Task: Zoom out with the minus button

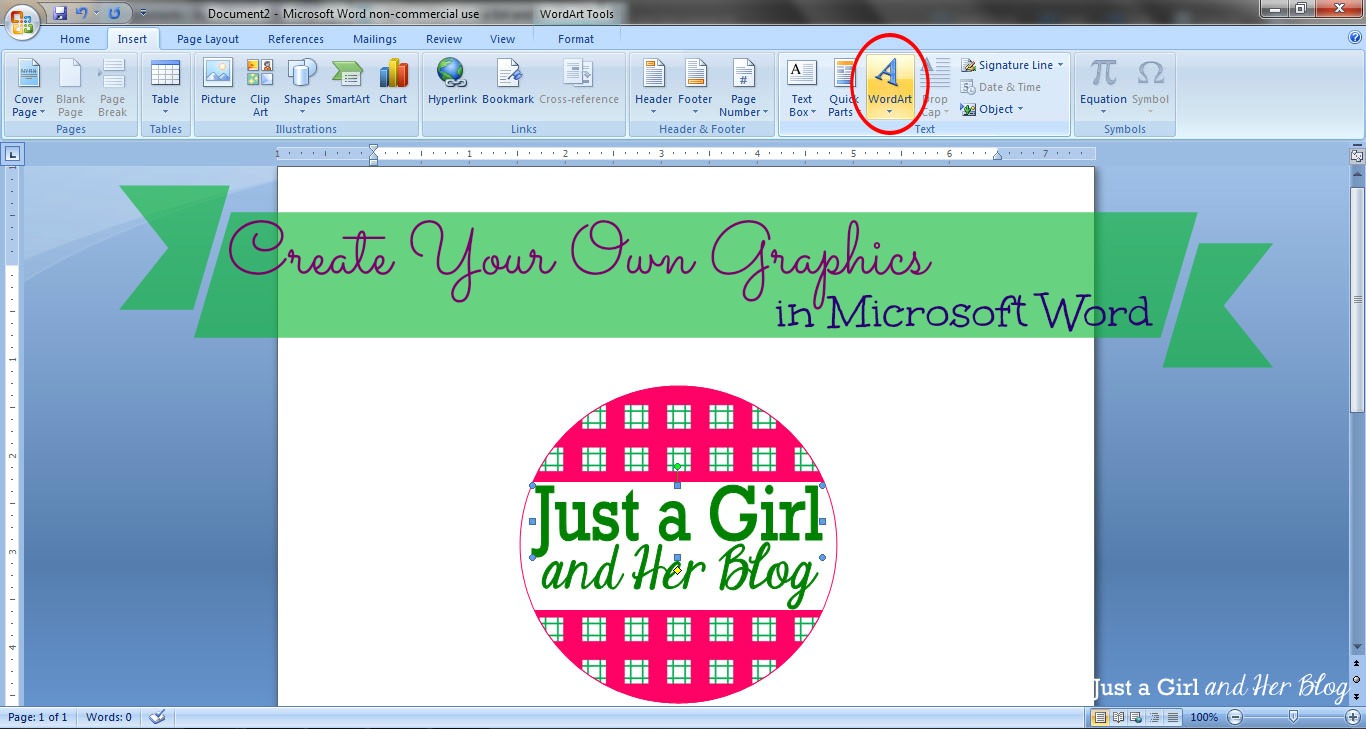Action: pos(1235,717)
